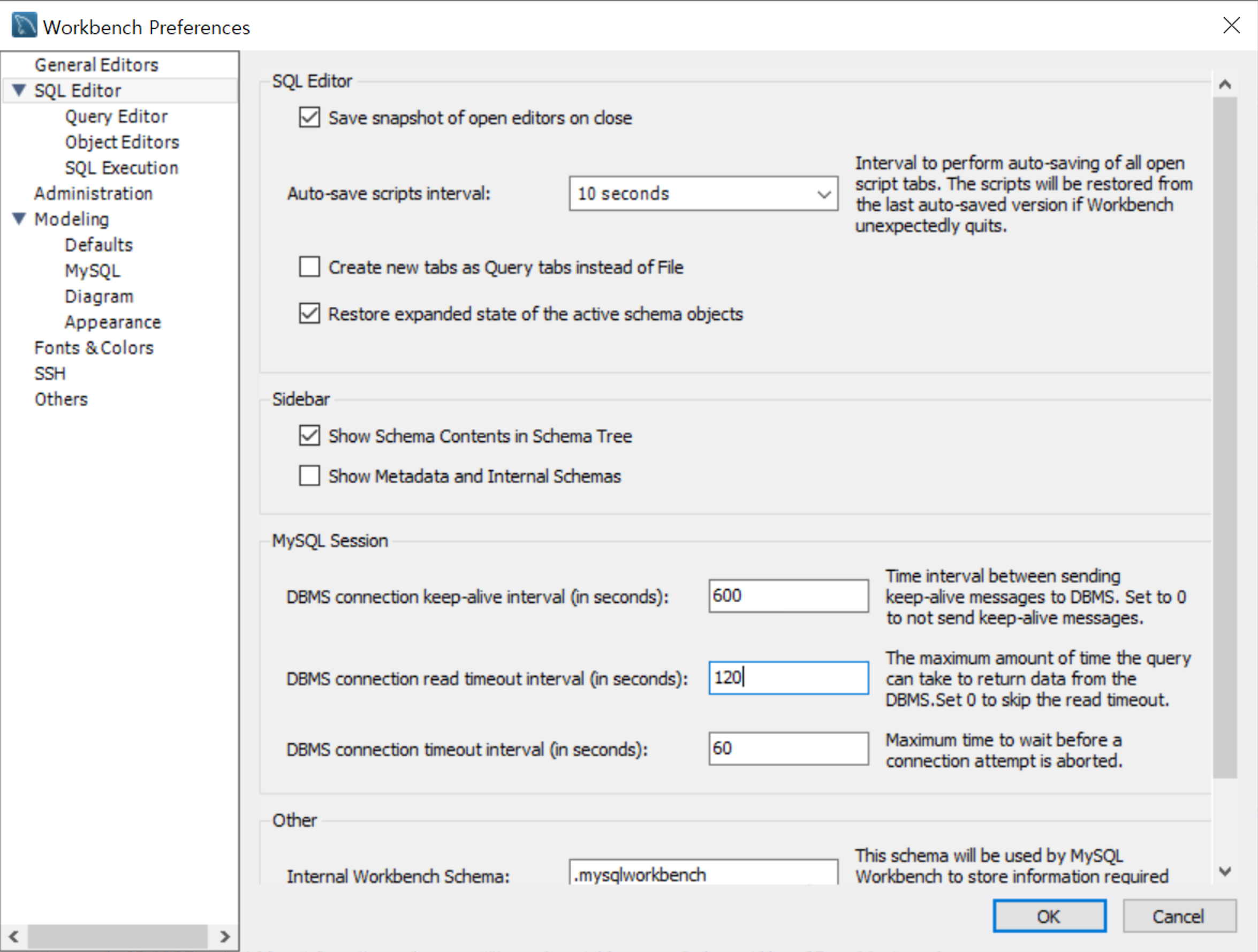Open Modeling MySQL page
The width and height of the screenshot is (1258, 952).
[x=92, y=271]
